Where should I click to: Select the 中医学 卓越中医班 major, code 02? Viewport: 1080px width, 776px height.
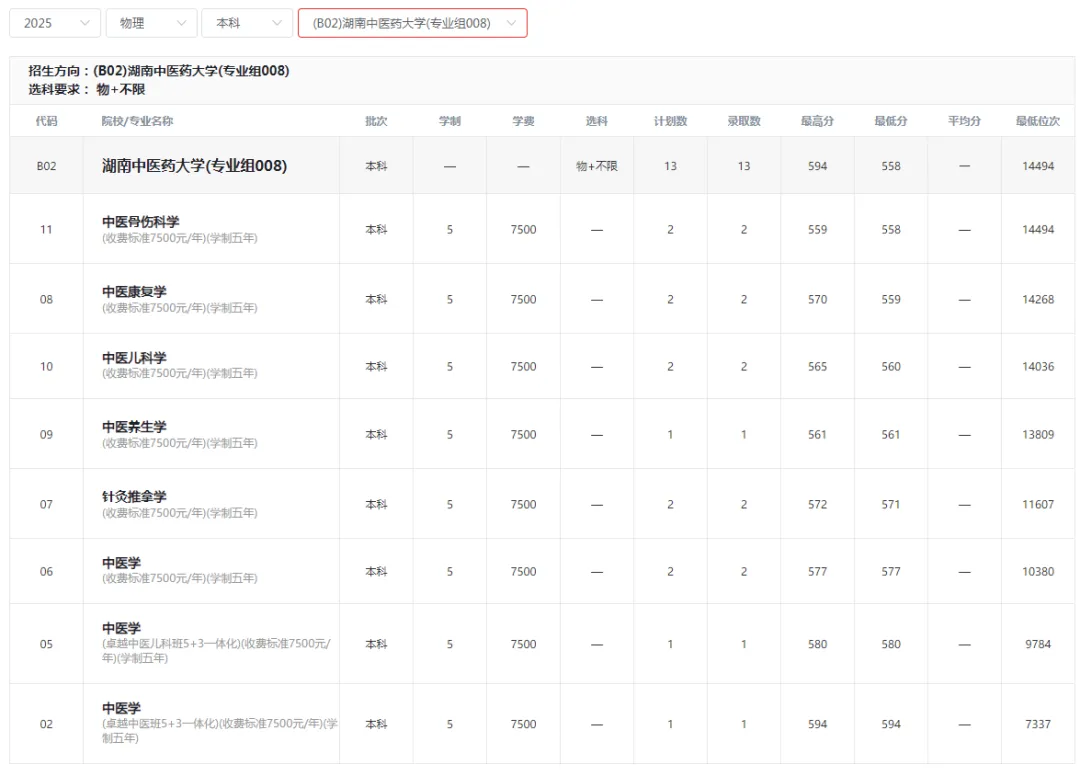[x=121, y=709]
